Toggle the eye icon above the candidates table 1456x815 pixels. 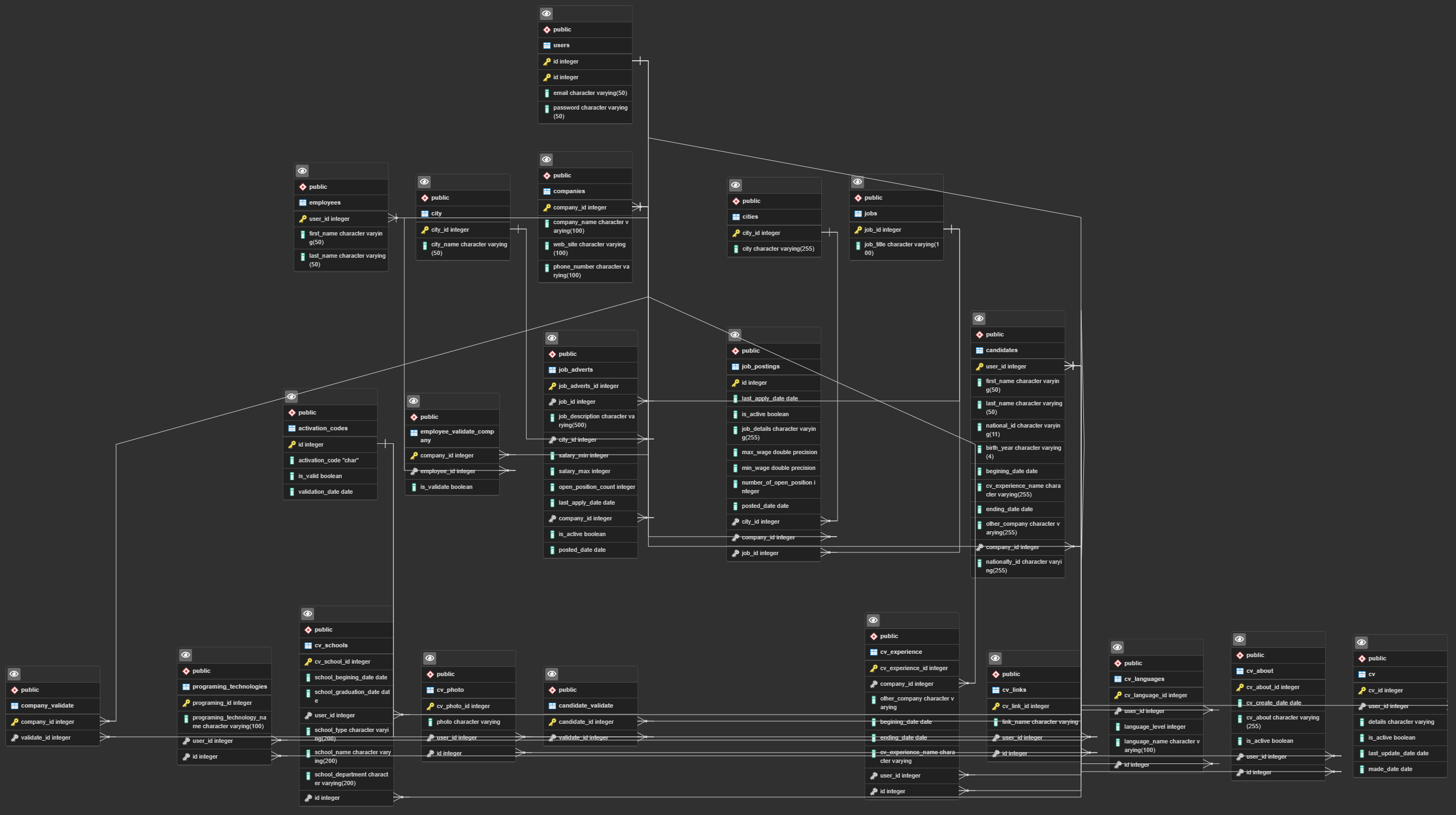979,318
